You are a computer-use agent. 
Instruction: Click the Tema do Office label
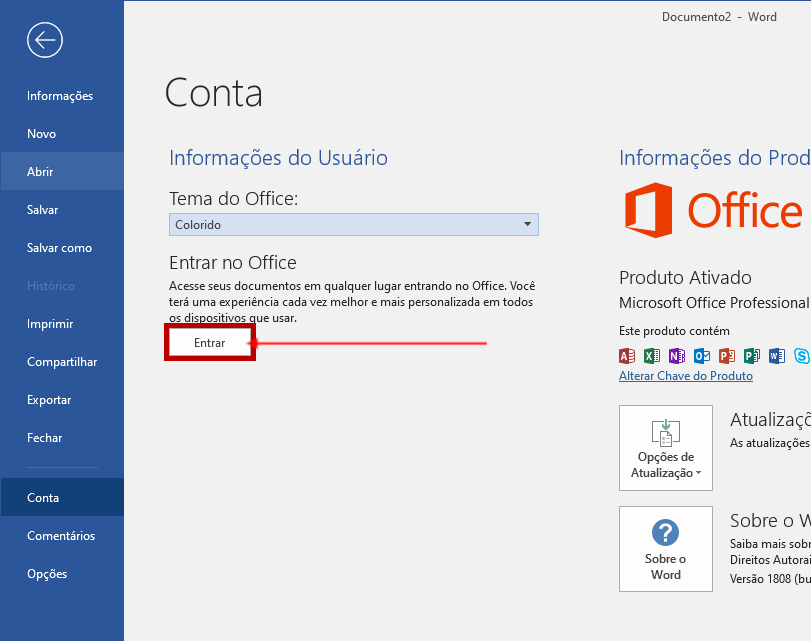coord(234,199)
